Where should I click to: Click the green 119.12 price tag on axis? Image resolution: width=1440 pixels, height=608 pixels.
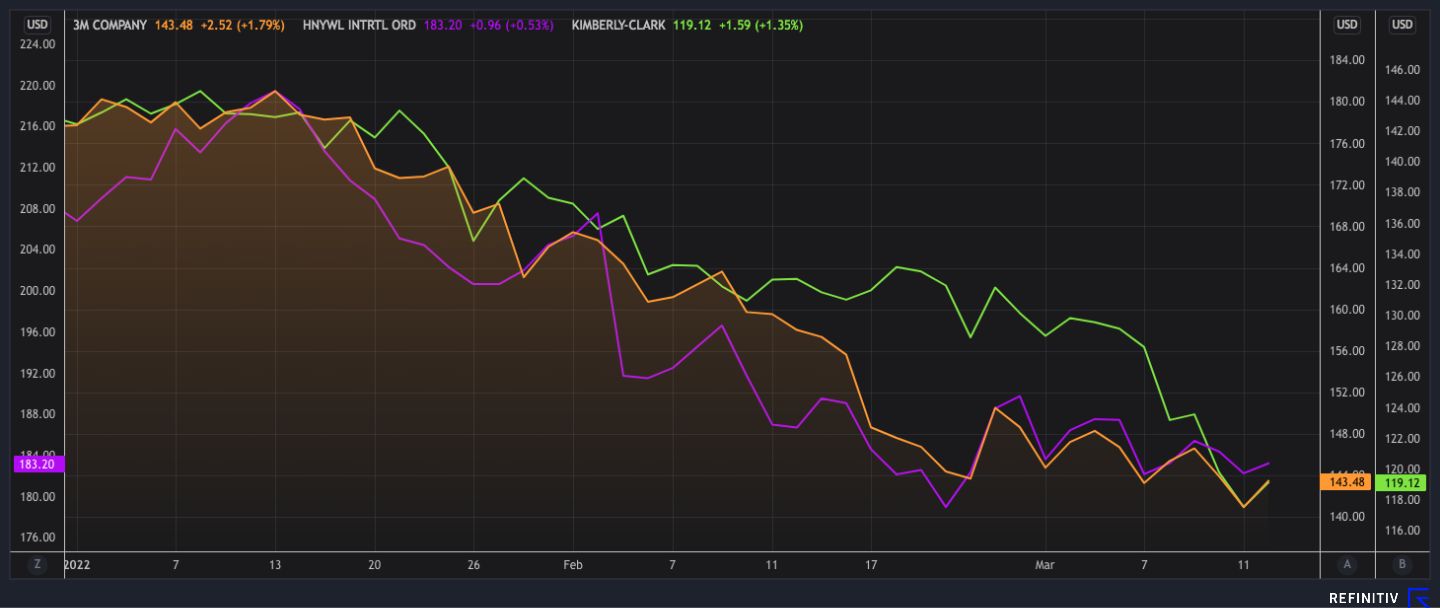coord(1399,482)
